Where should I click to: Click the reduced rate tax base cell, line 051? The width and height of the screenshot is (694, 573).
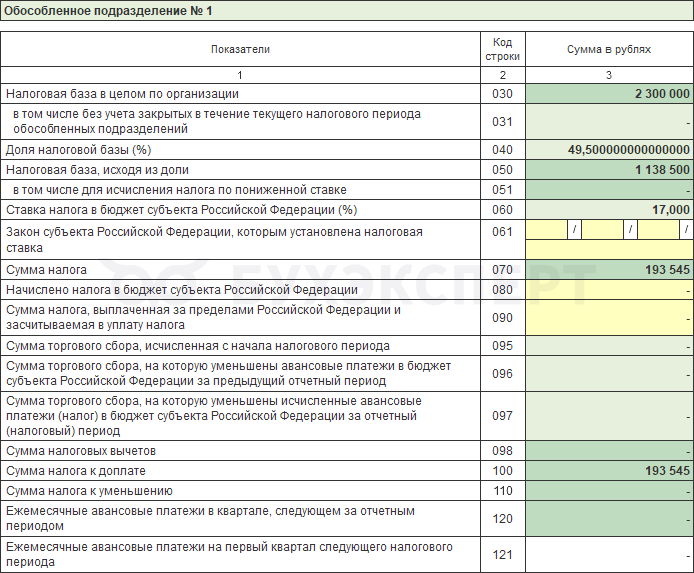click(609, 190)
